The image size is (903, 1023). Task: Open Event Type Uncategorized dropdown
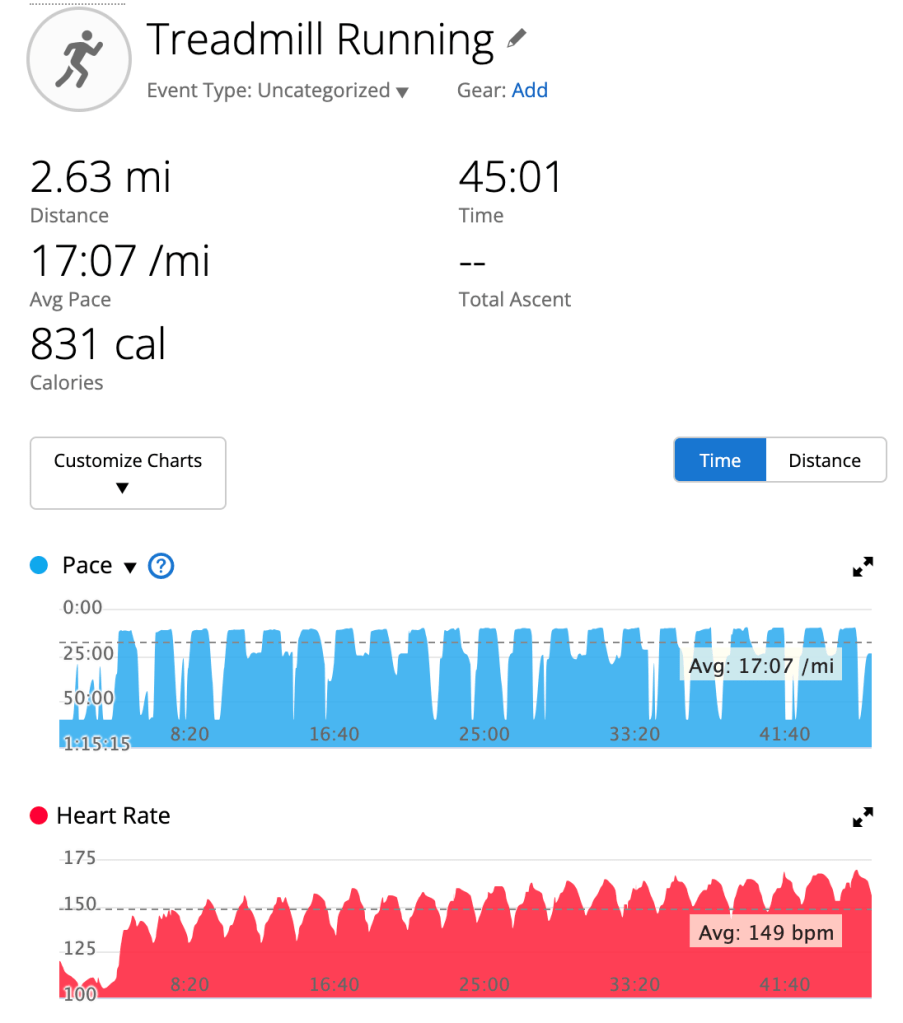tap(278, 91)
